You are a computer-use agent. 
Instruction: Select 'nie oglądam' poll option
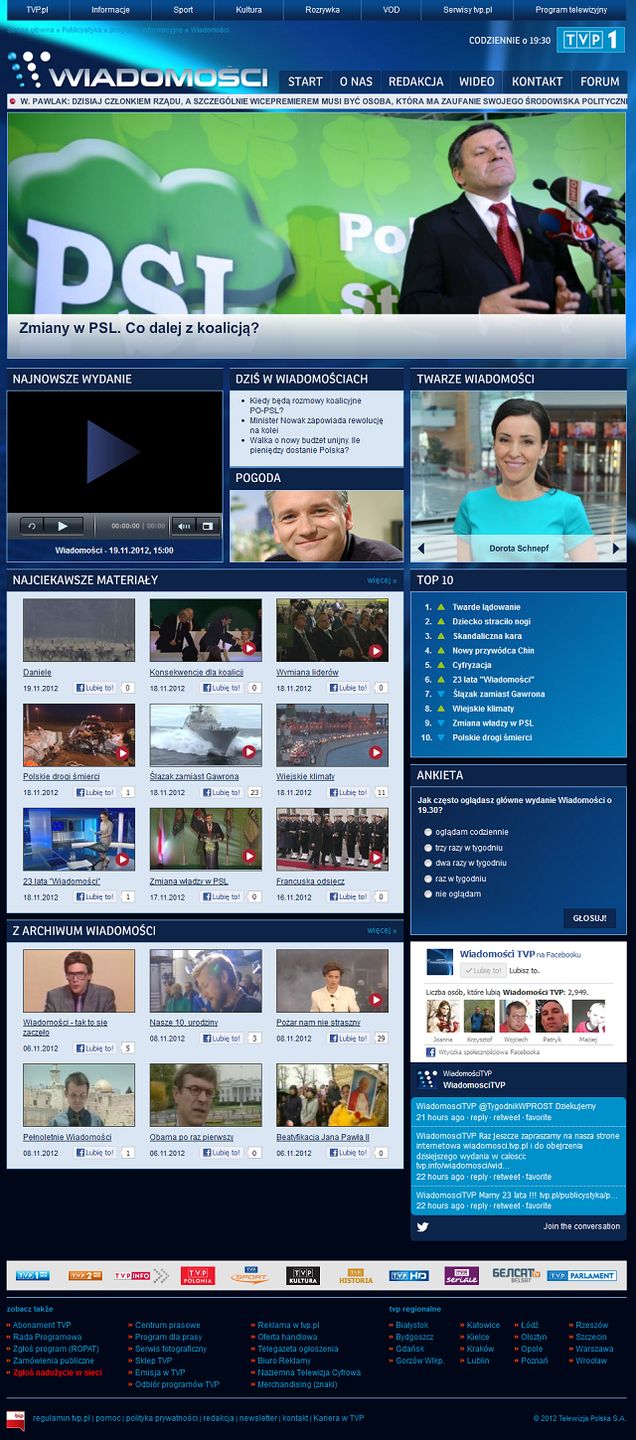pos(428,894)
